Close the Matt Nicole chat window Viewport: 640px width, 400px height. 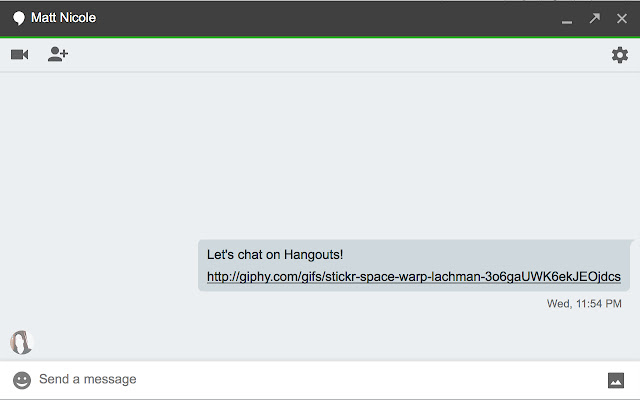[x=622, y=18]
